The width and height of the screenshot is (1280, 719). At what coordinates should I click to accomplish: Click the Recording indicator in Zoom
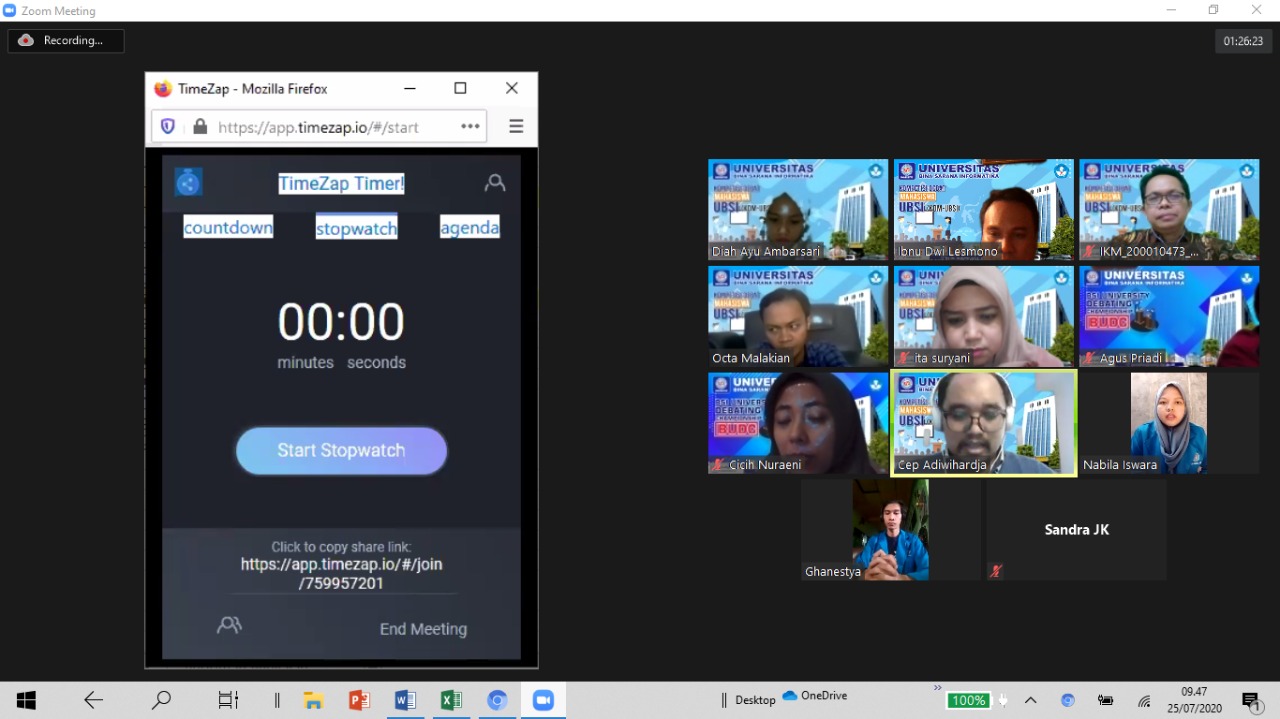(66, 41)
